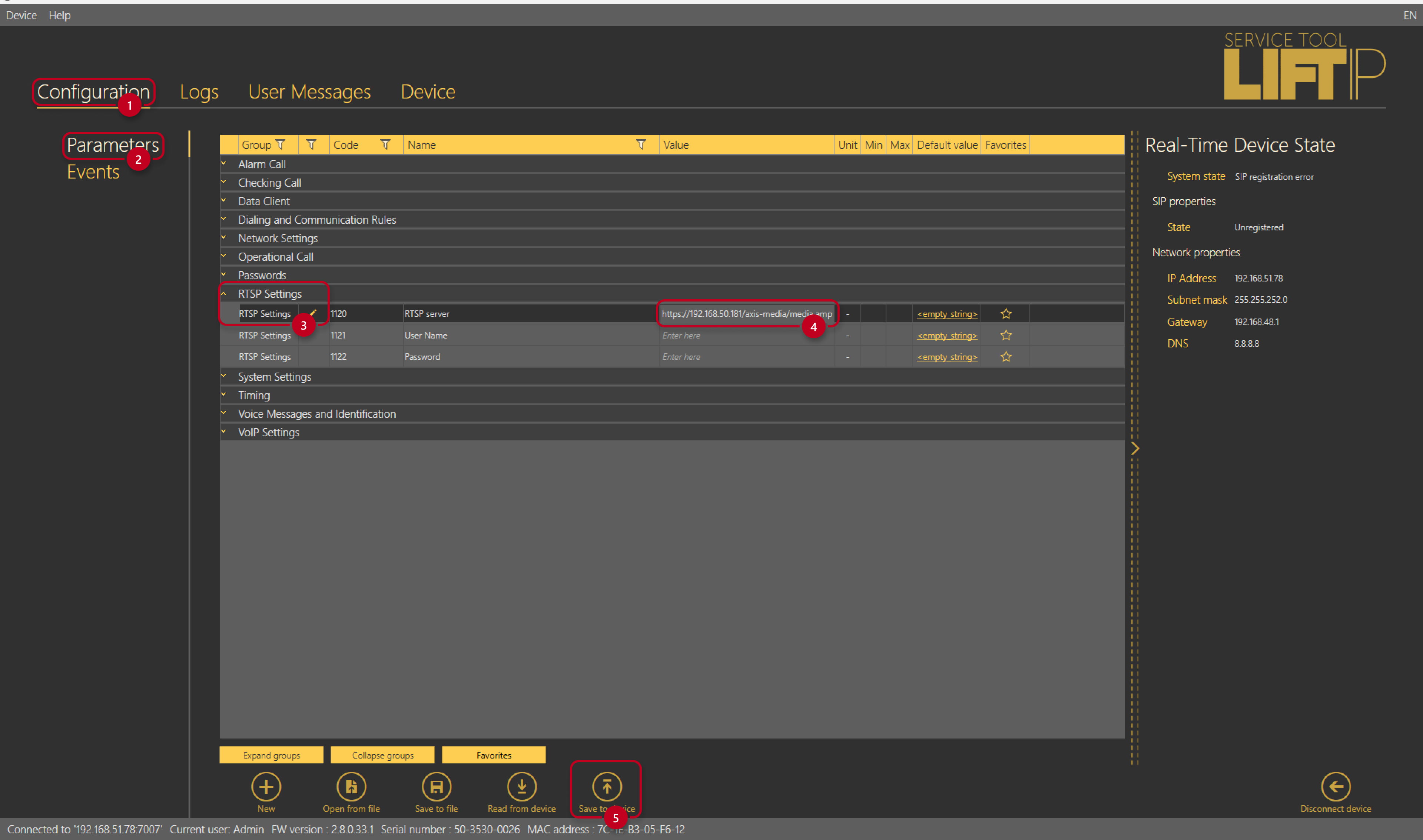This screenshot has height=840, width=1423.
Task: Edit the RTSP server URL value field
Action: coord(746,314)
